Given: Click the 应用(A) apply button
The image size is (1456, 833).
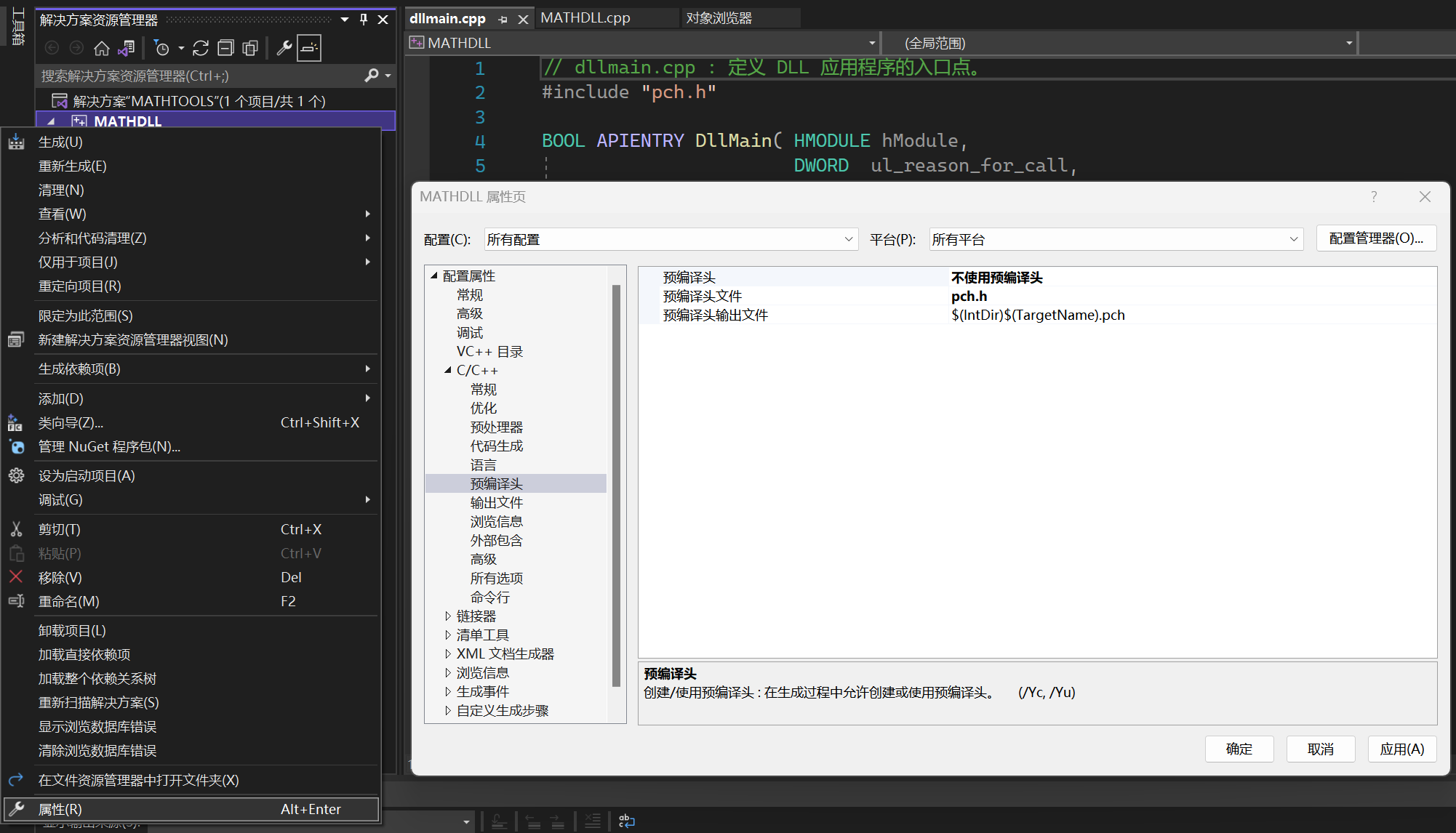Looking at the screenshot, I should [x=1401, y=749].
